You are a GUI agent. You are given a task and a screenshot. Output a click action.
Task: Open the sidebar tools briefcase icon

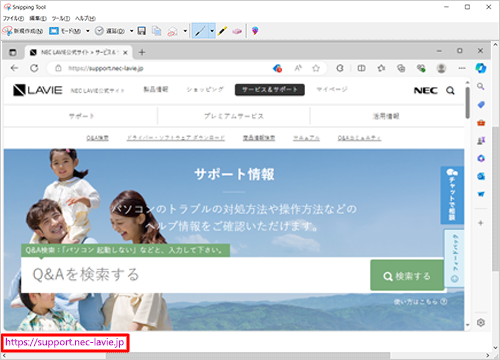[481, 123]
